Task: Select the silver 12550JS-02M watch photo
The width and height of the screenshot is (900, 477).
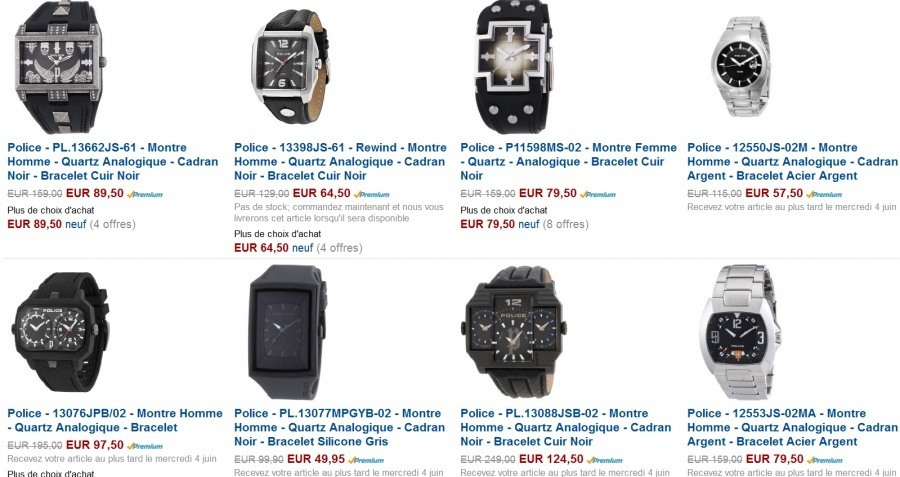Action: 741,66
